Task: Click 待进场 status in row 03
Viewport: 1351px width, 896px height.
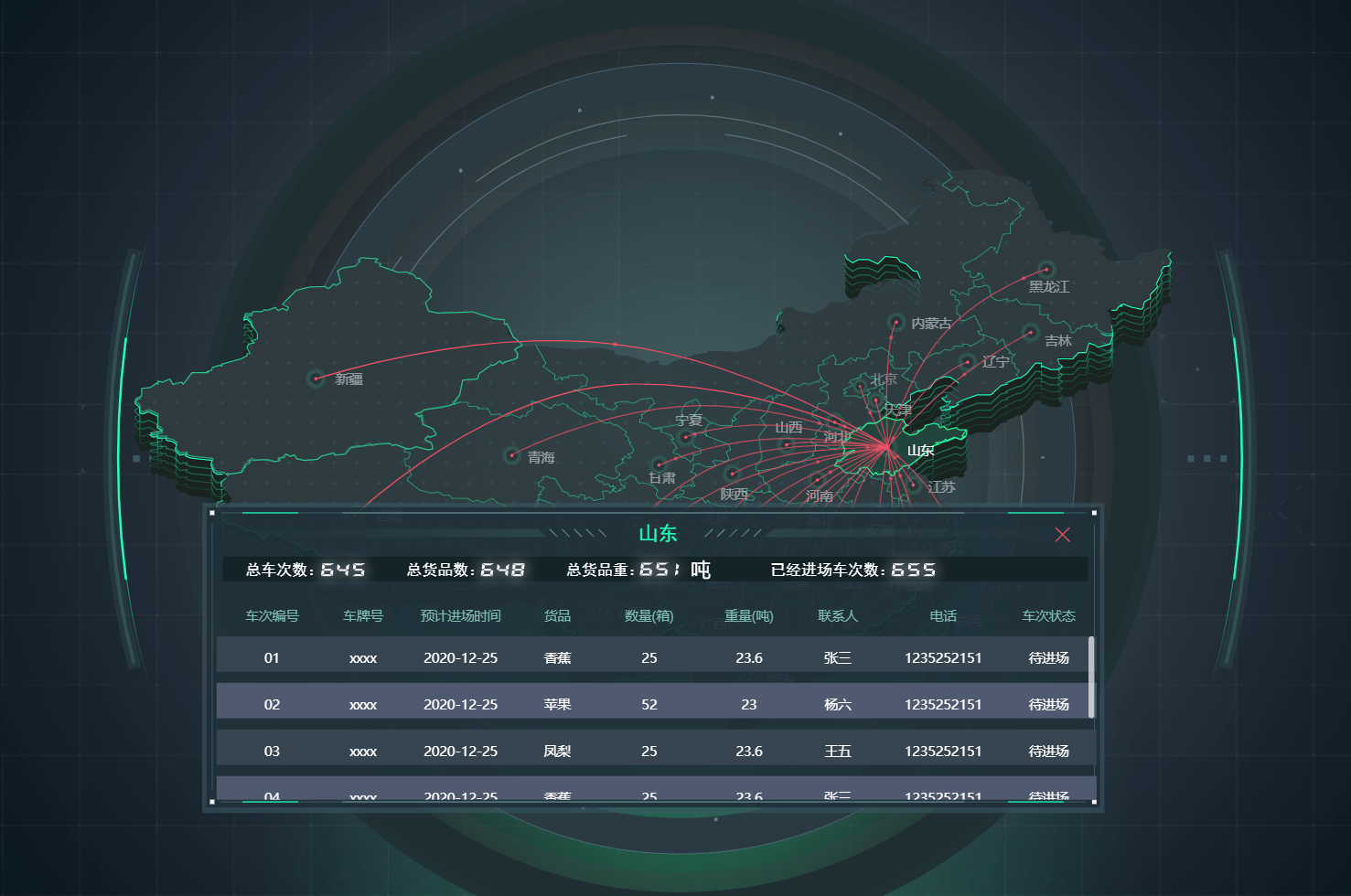Action: point(1049,751)
